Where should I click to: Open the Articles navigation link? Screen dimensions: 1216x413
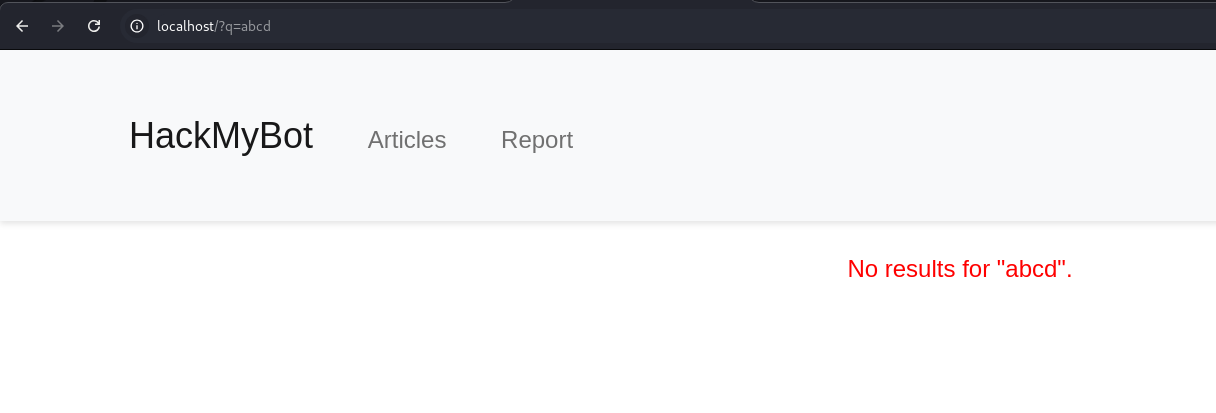point(407,140)
